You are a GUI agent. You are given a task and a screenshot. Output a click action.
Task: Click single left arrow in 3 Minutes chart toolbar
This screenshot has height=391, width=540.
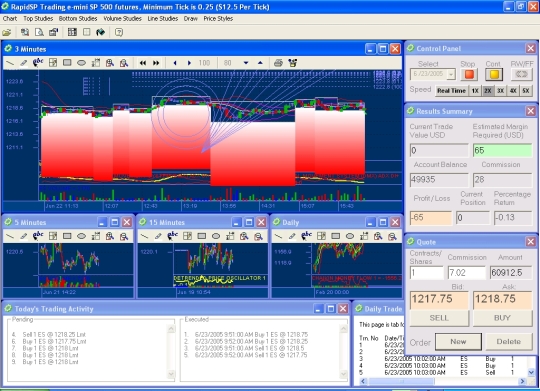(175, 63)
